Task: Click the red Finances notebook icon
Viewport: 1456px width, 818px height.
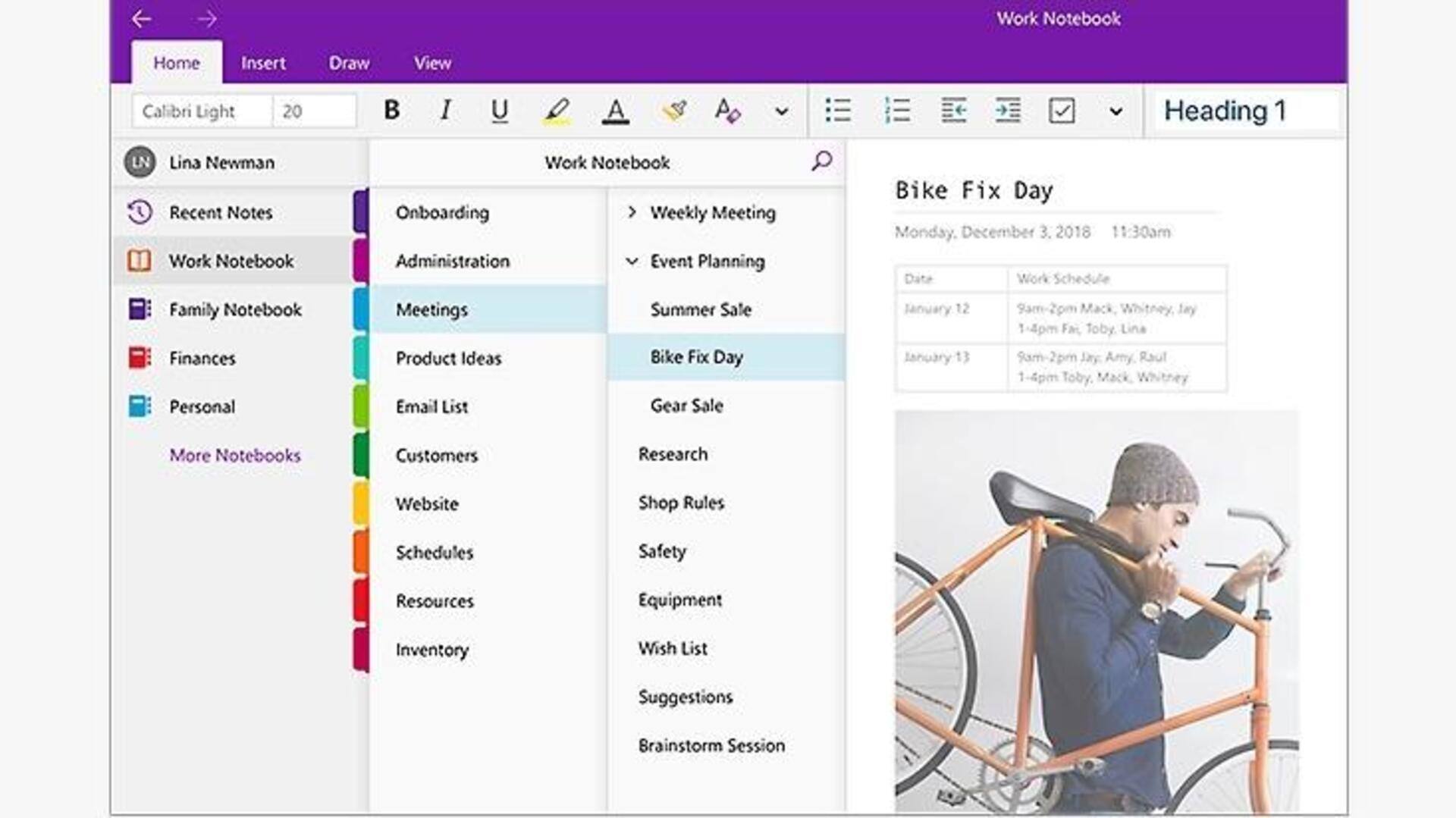Action: (140, 358)
